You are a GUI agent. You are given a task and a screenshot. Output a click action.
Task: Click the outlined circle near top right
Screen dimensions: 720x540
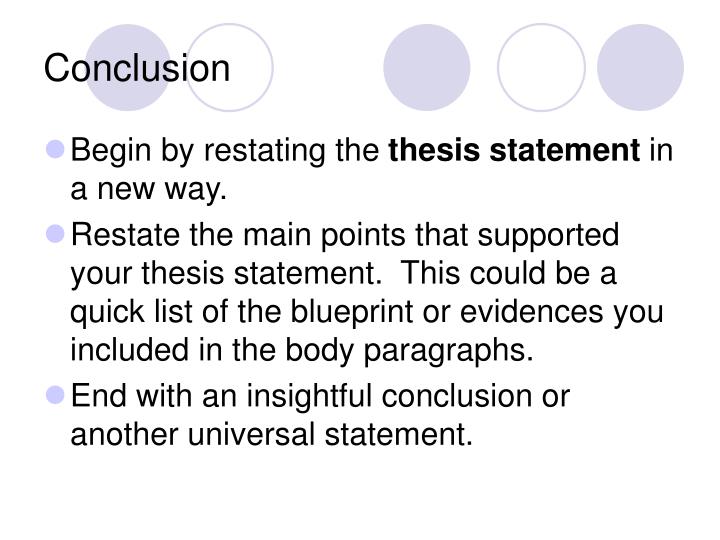541,68
